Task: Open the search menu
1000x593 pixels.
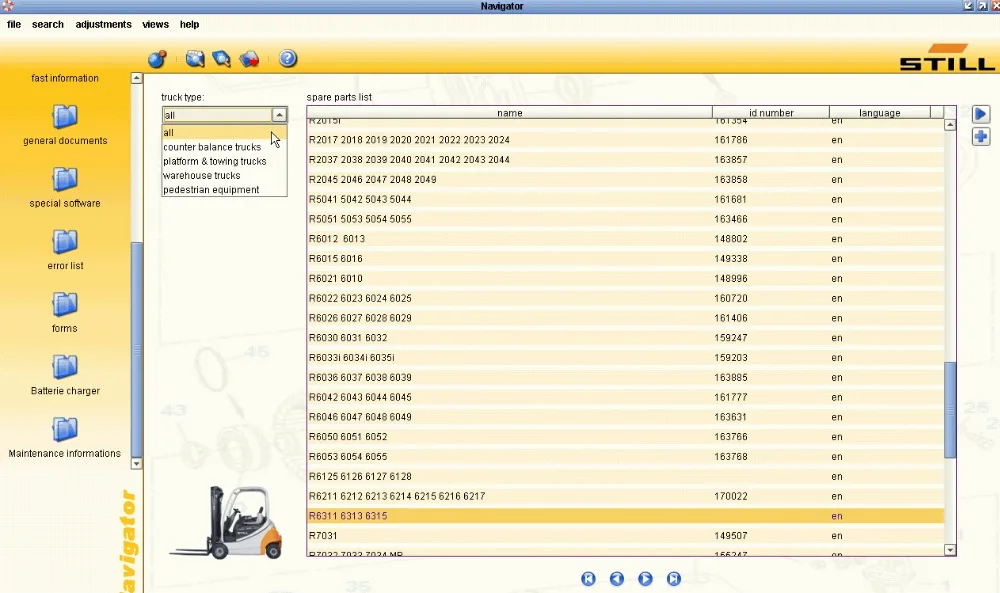Action: point(48,24)
